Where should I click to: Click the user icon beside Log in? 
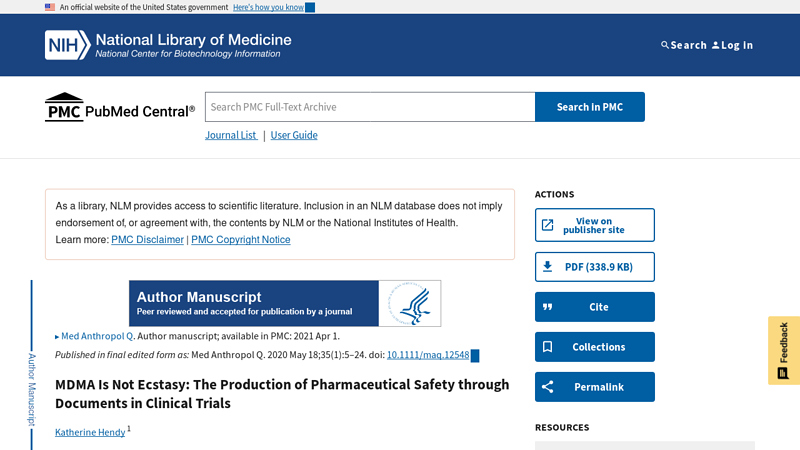(715, 45)
